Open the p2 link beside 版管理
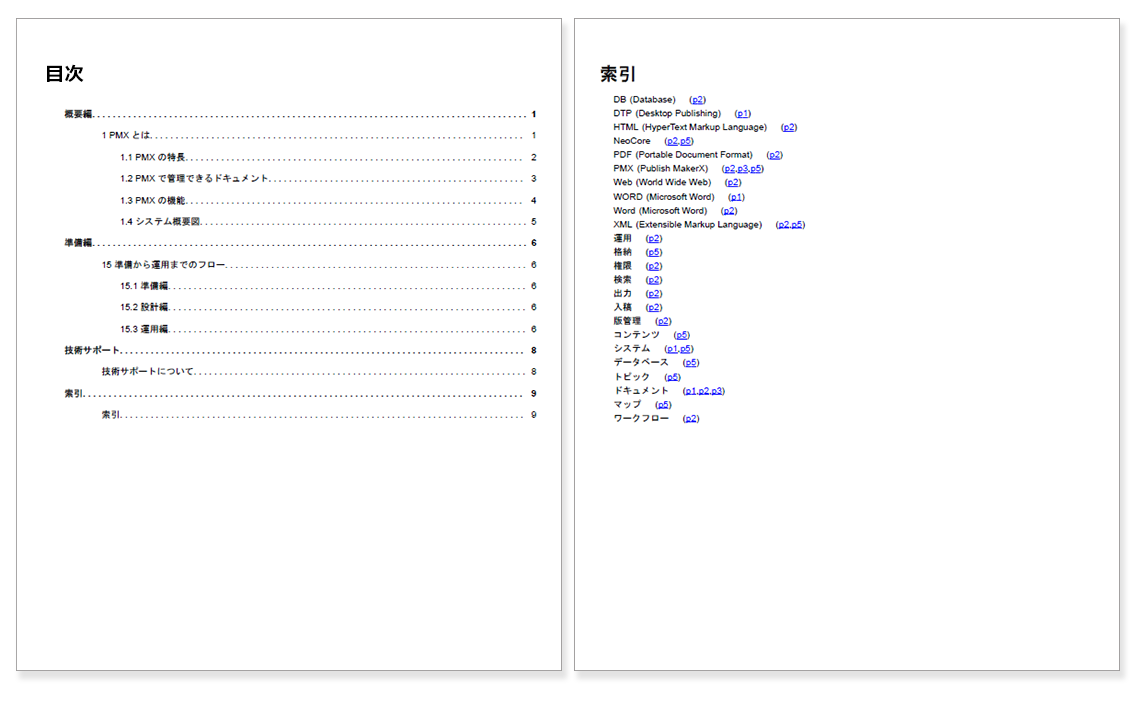This screenshot has width=1140, height=701. (x=663, y=320)
